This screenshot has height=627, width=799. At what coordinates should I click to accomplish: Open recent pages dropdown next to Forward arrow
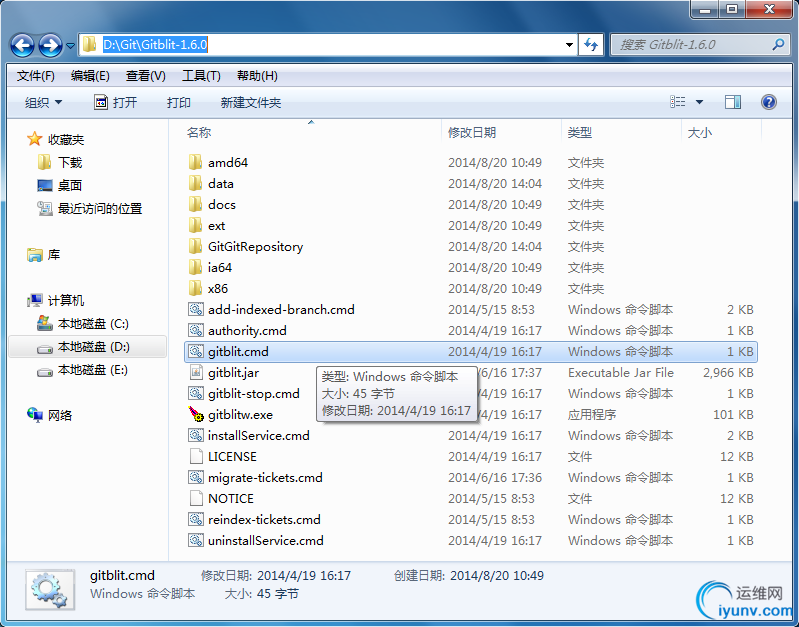(x=70, y=46)
